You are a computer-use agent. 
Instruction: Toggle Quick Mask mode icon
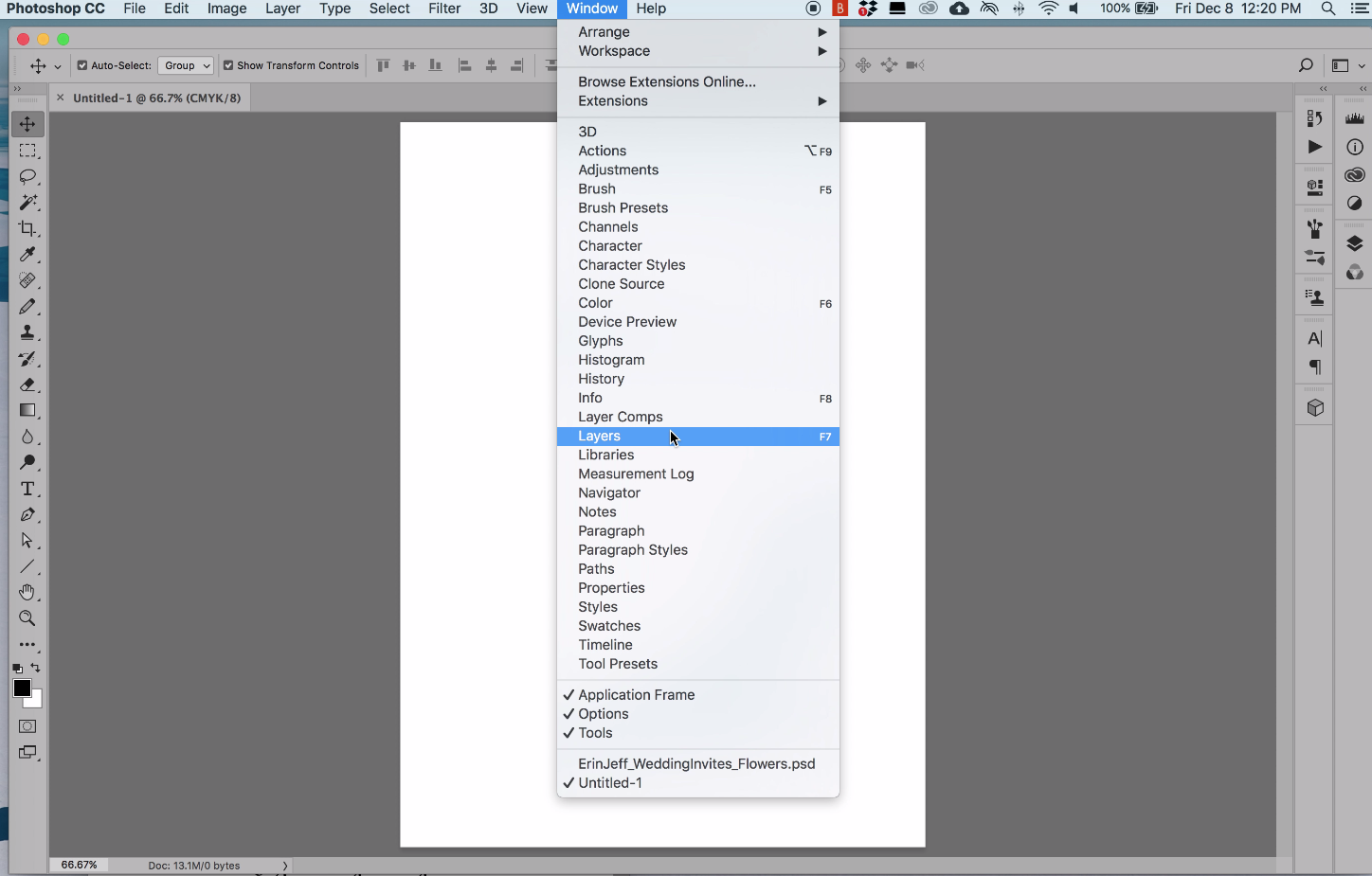click(x=27, y=726)
